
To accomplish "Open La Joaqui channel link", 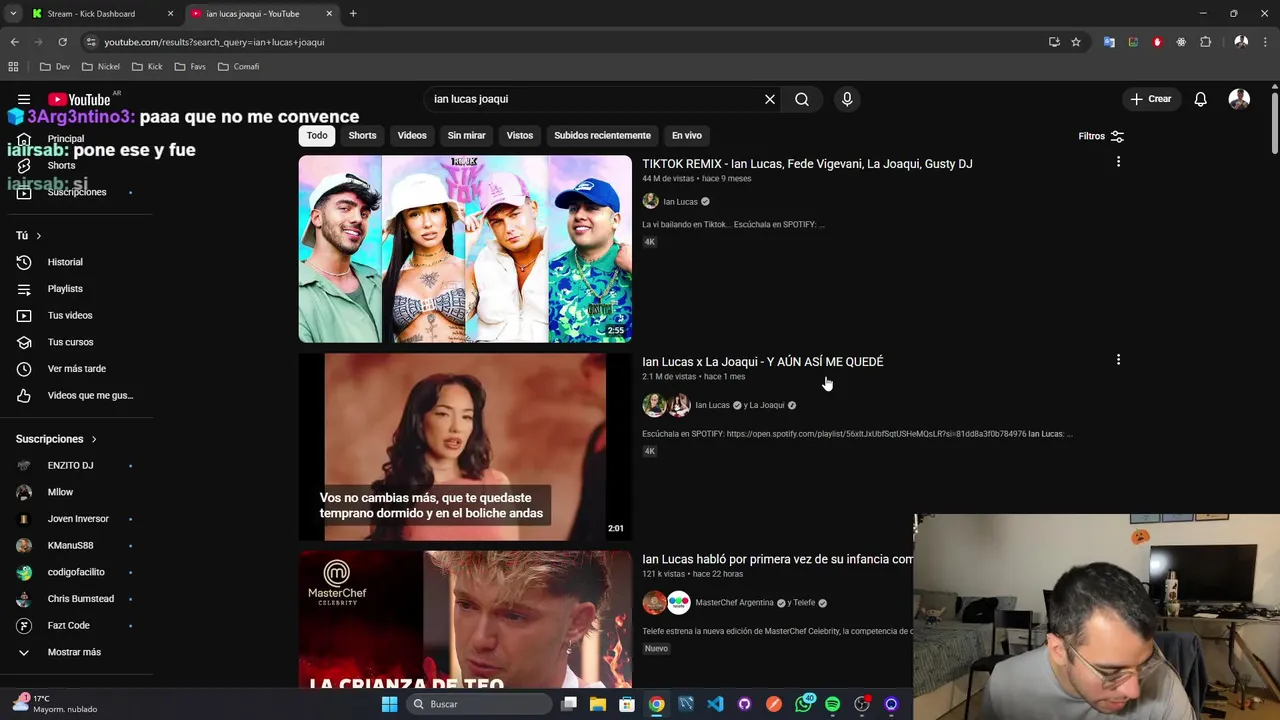I will (x=767, y=405).
